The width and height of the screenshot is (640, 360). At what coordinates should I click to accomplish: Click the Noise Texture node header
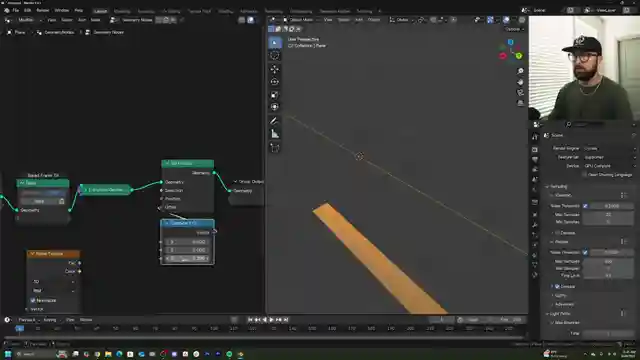(53, 254)
